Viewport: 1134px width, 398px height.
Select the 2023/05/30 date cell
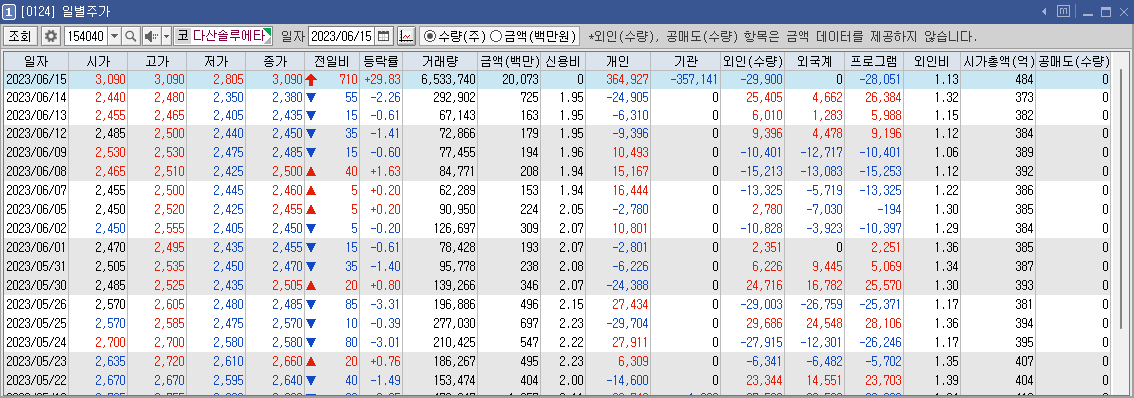pyautogui.click(x=35, y=285)
